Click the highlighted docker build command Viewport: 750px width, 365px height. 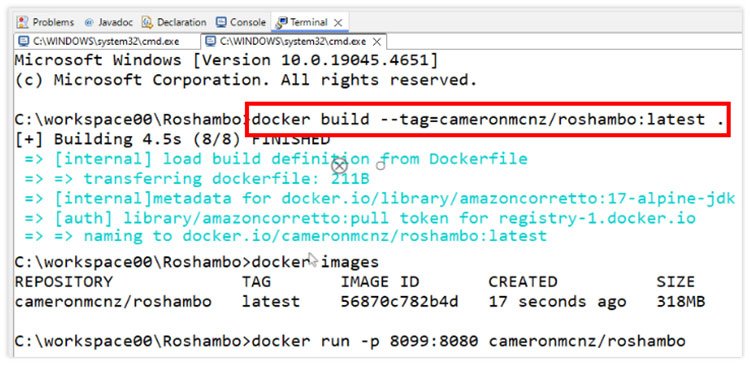pyautogui.click(x=488, y=119)
